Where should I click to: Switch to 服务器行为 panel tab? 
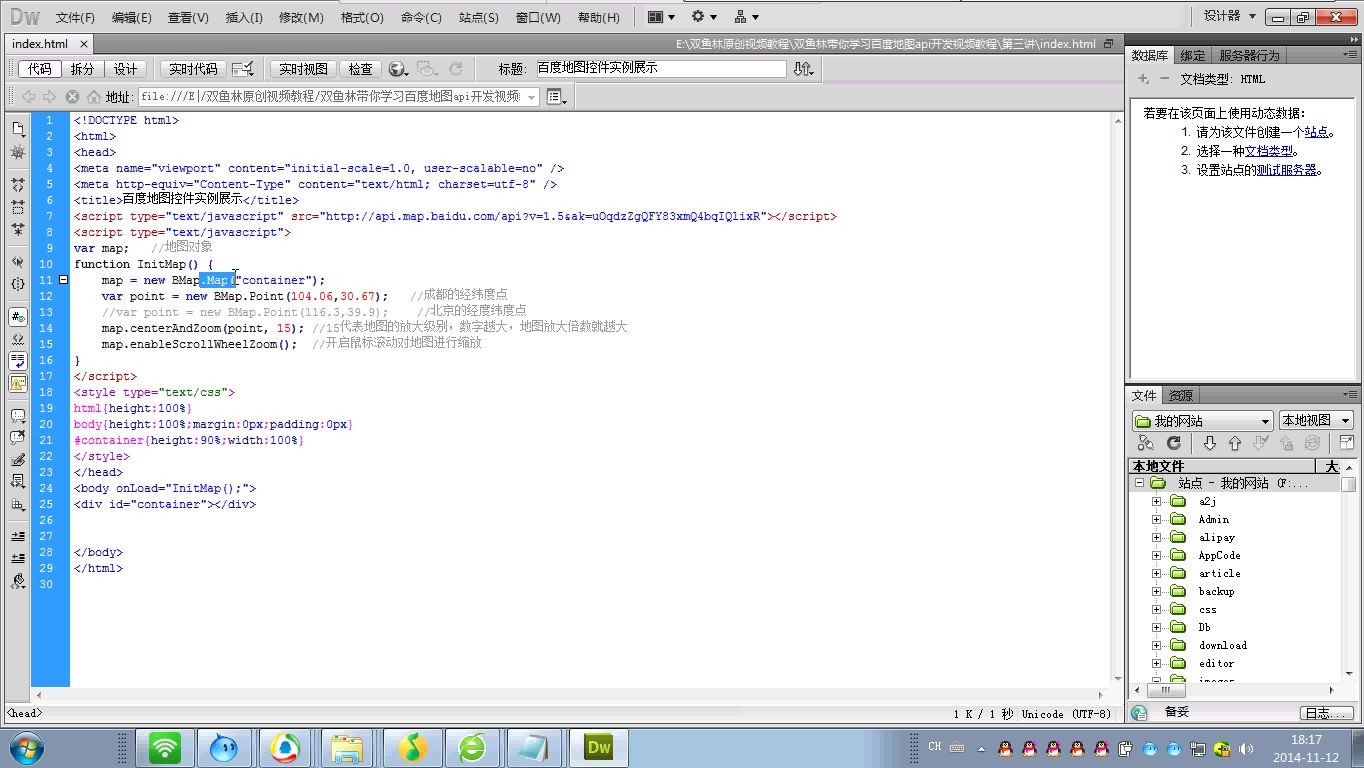(x=1249, y=55)
